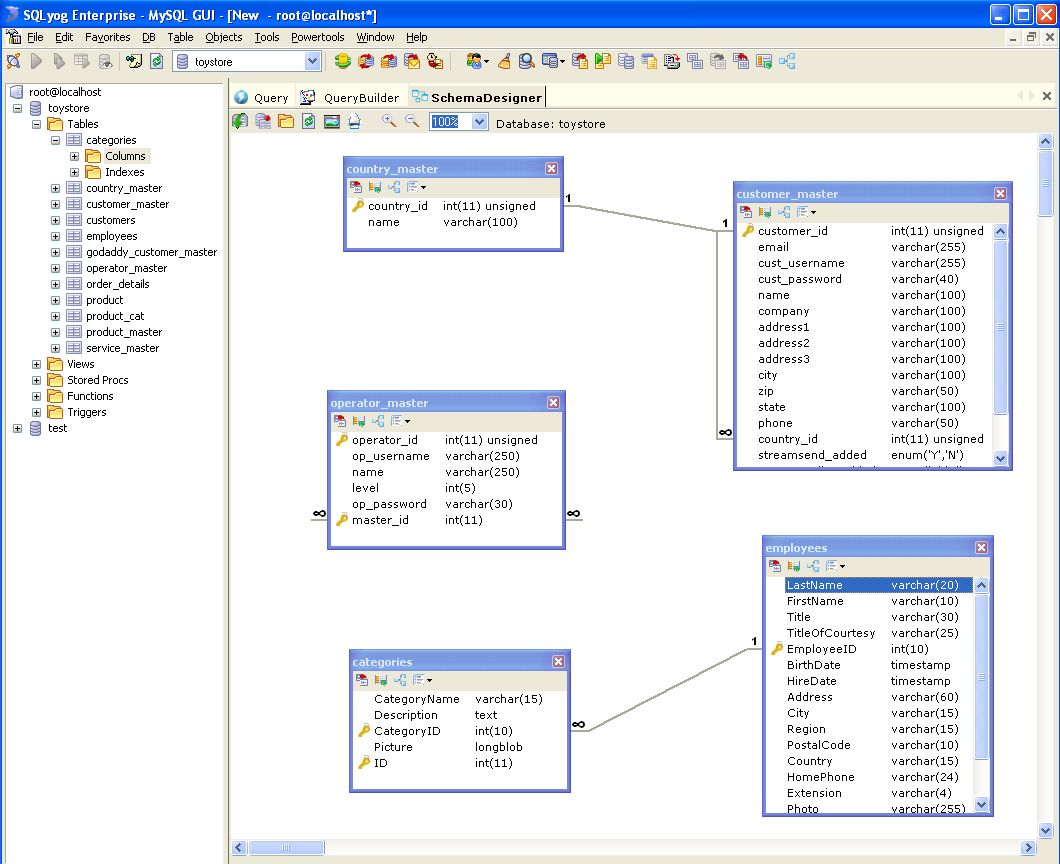The image size is (1060, 864).
Task: Click the user manager icon in main toolbar
Action: pyautogui.click(x=476, y=62)
